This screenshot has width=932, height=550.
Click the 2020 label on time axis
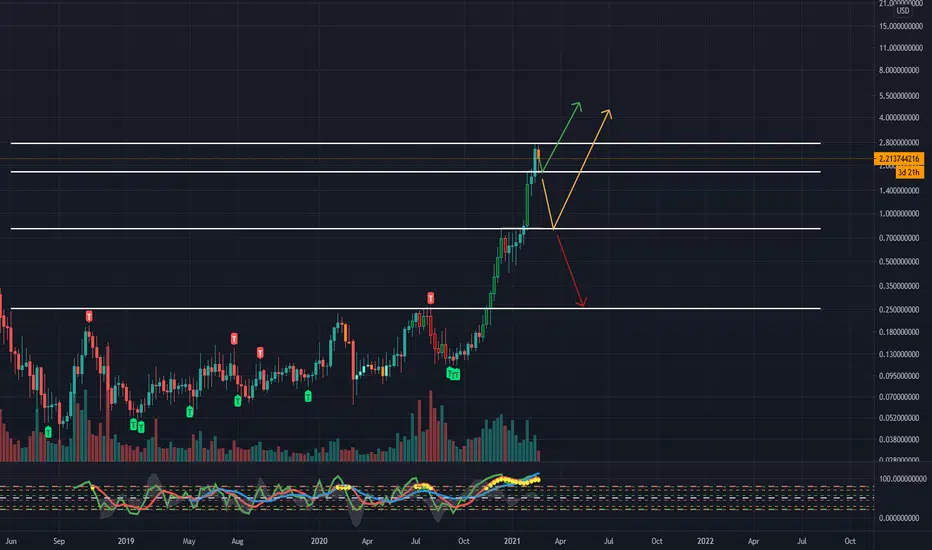pos(319,541)
